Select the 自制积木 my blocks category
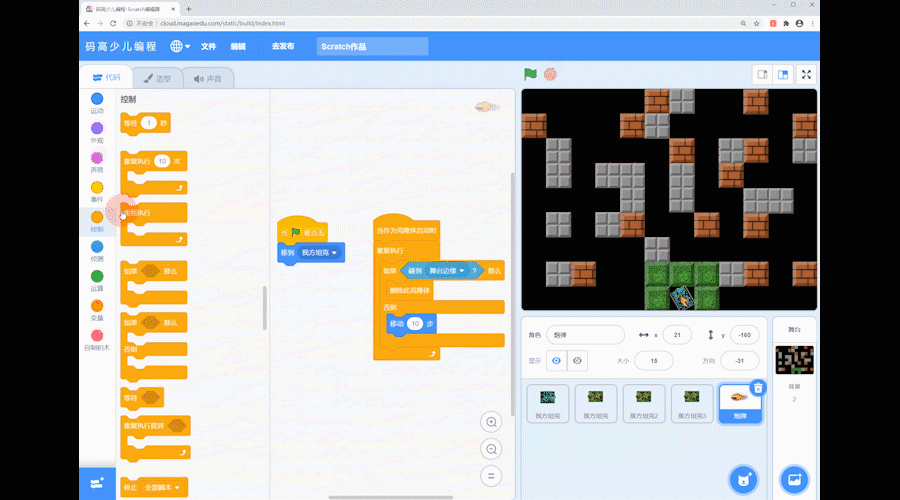Viewport: 900px width, 500px height. click(97, 340)
